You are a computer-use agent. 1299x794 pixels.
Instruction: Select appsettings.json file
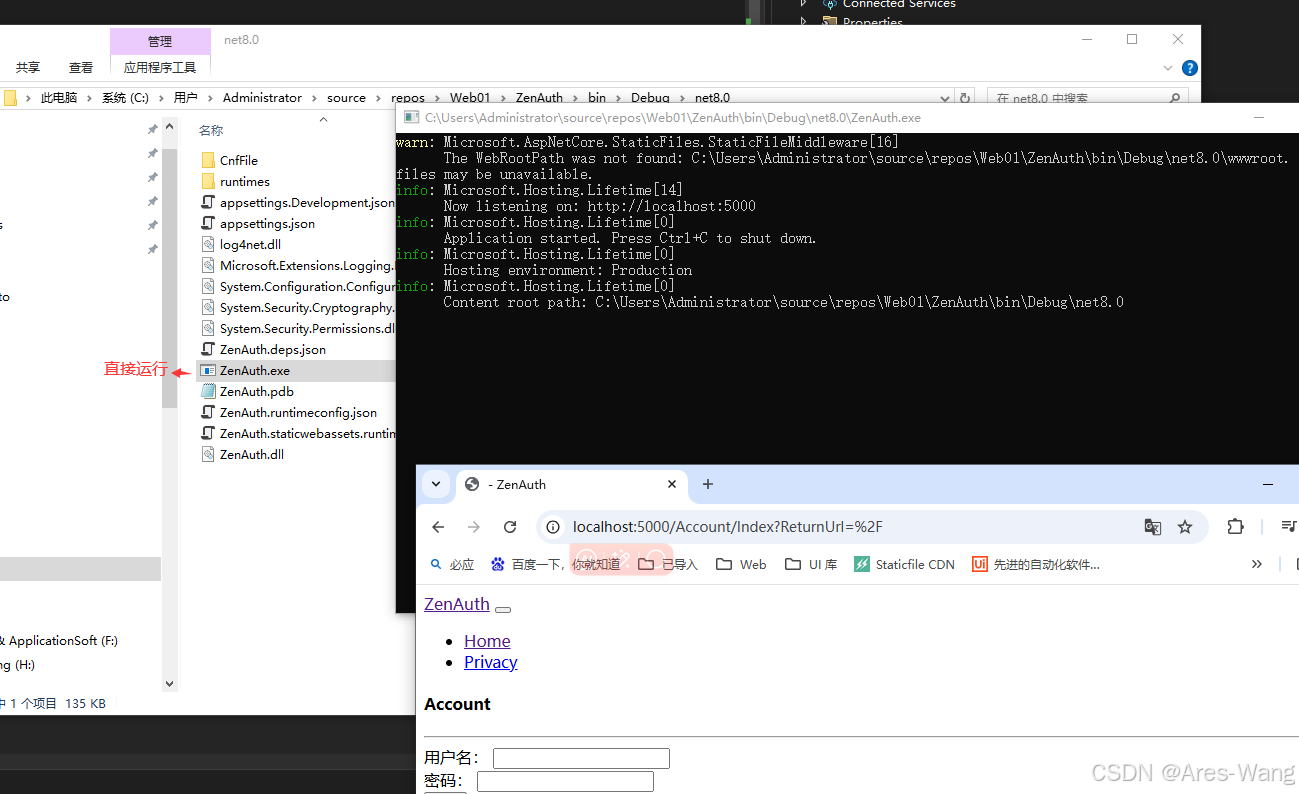coord(258,223)
